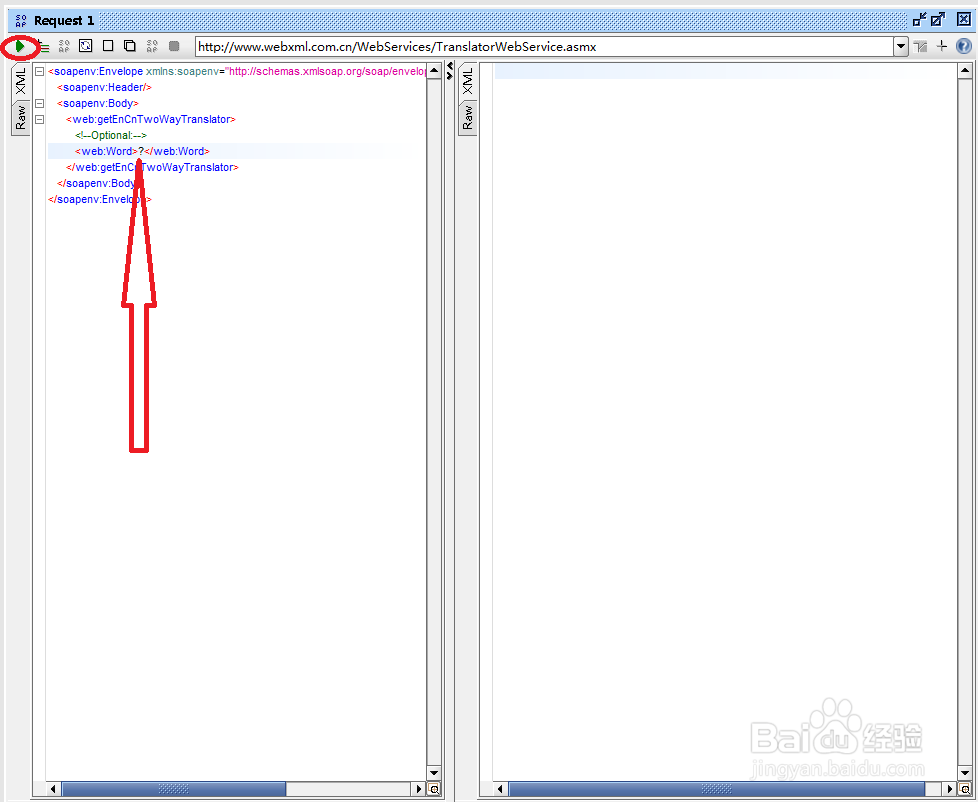Viewport: 978px width, 802px height.
Task: Click the opening soapenv:Envelope line
Action: coord(237,71)
